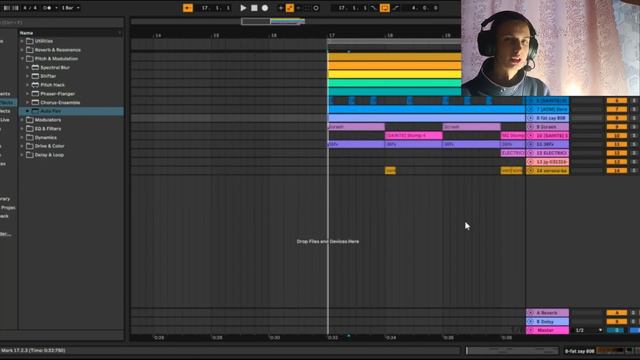Select the 7 track header name
Image resolution: width=640 pixels, height=360 pixels.
click(552, 109)
